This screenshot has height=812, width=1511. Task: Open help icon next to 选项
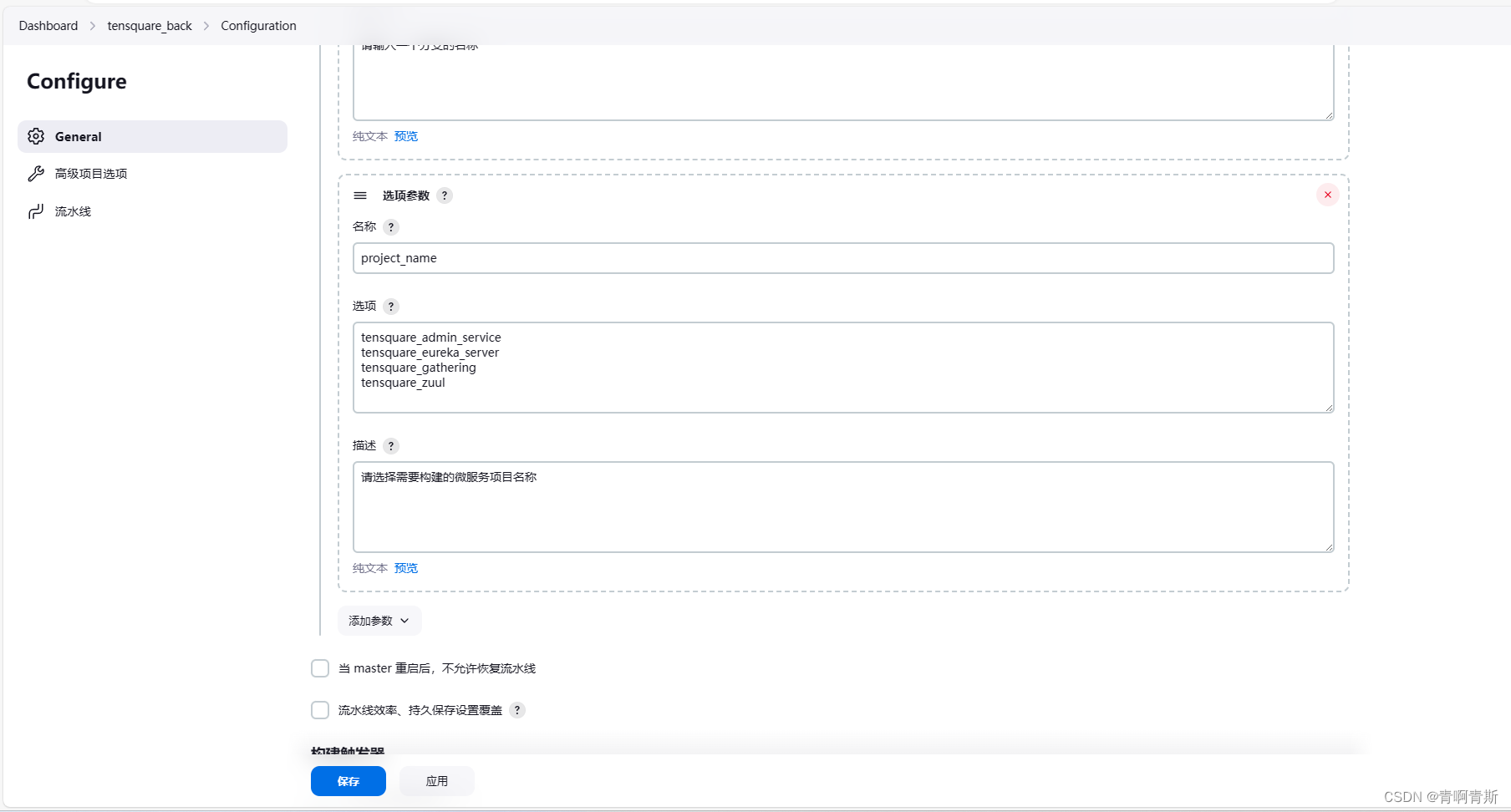click(x=391, y=307)
